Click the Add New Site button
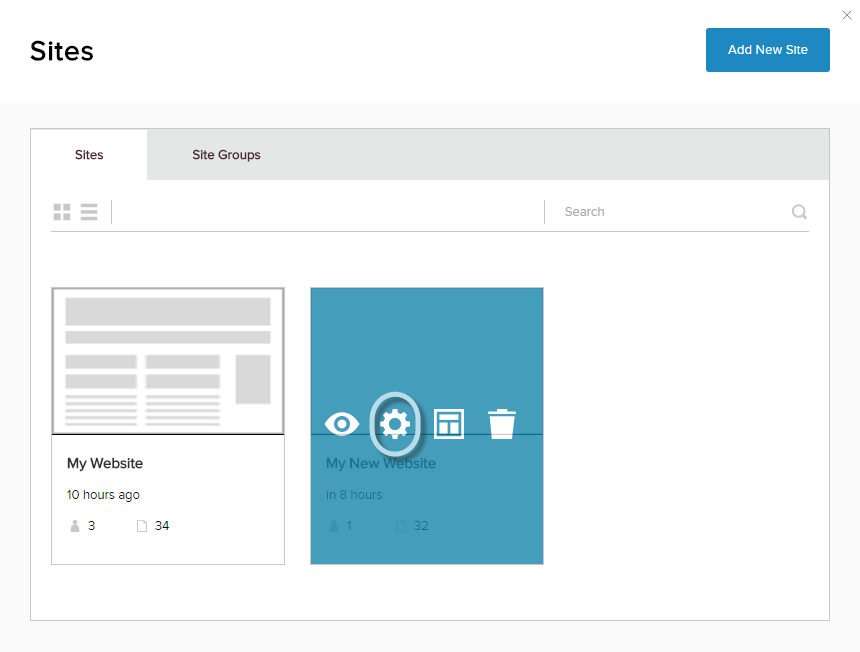860x652 pixels. click(767, 50)
